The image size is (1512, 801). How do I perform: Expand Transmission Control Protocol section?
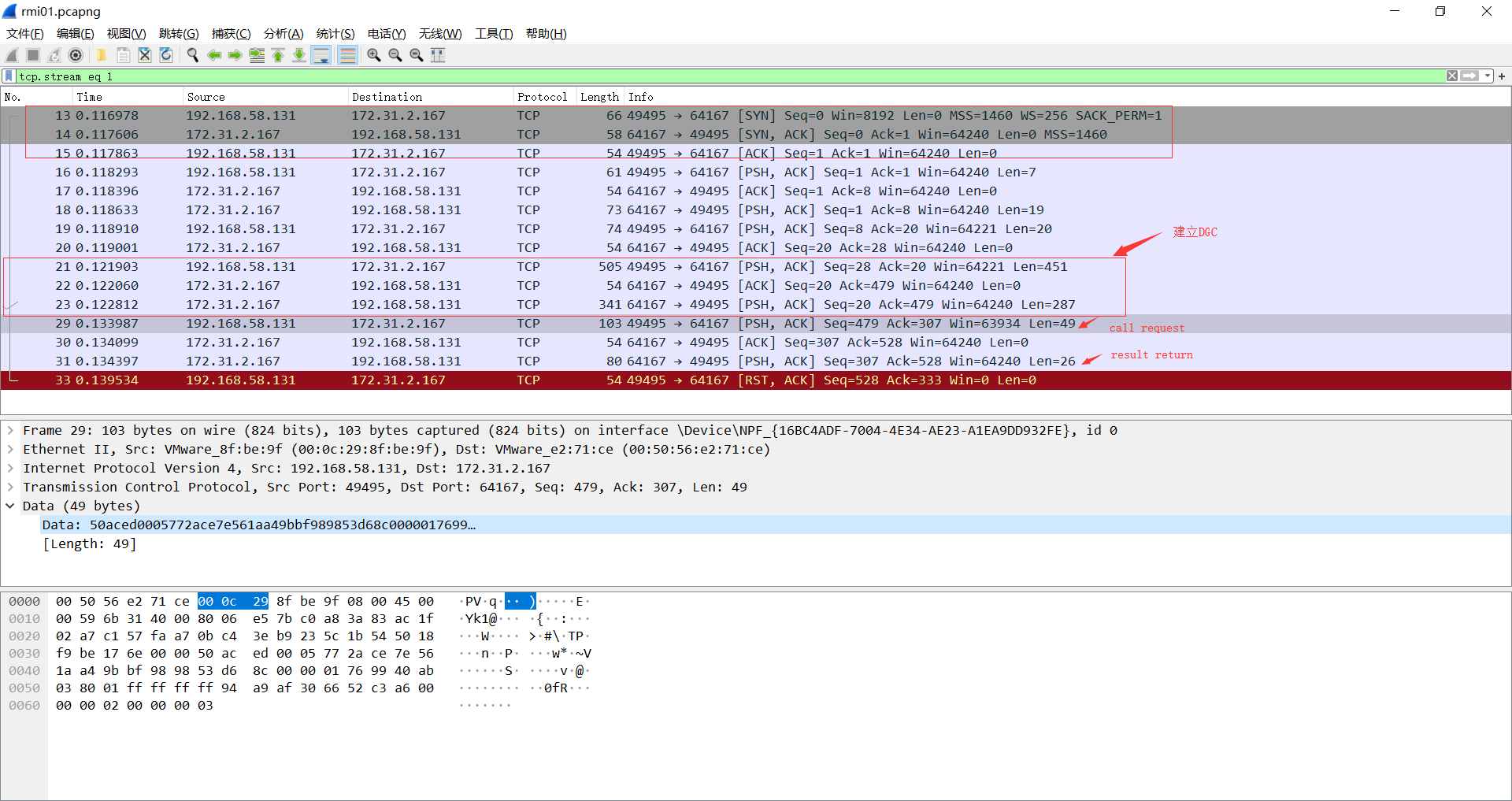(x=10, y=488)
